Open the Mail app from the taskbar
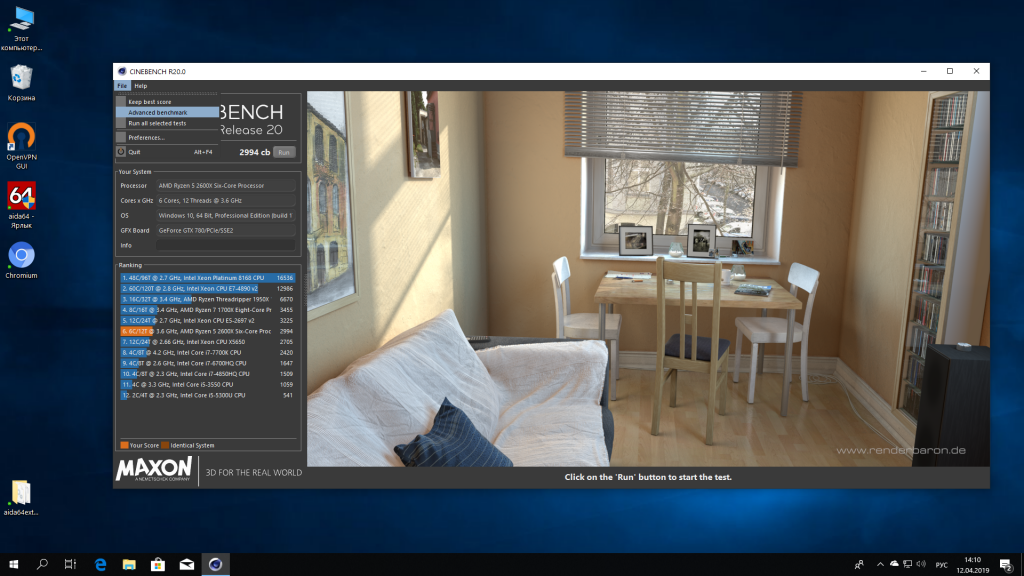 click(x=186, y=565)
